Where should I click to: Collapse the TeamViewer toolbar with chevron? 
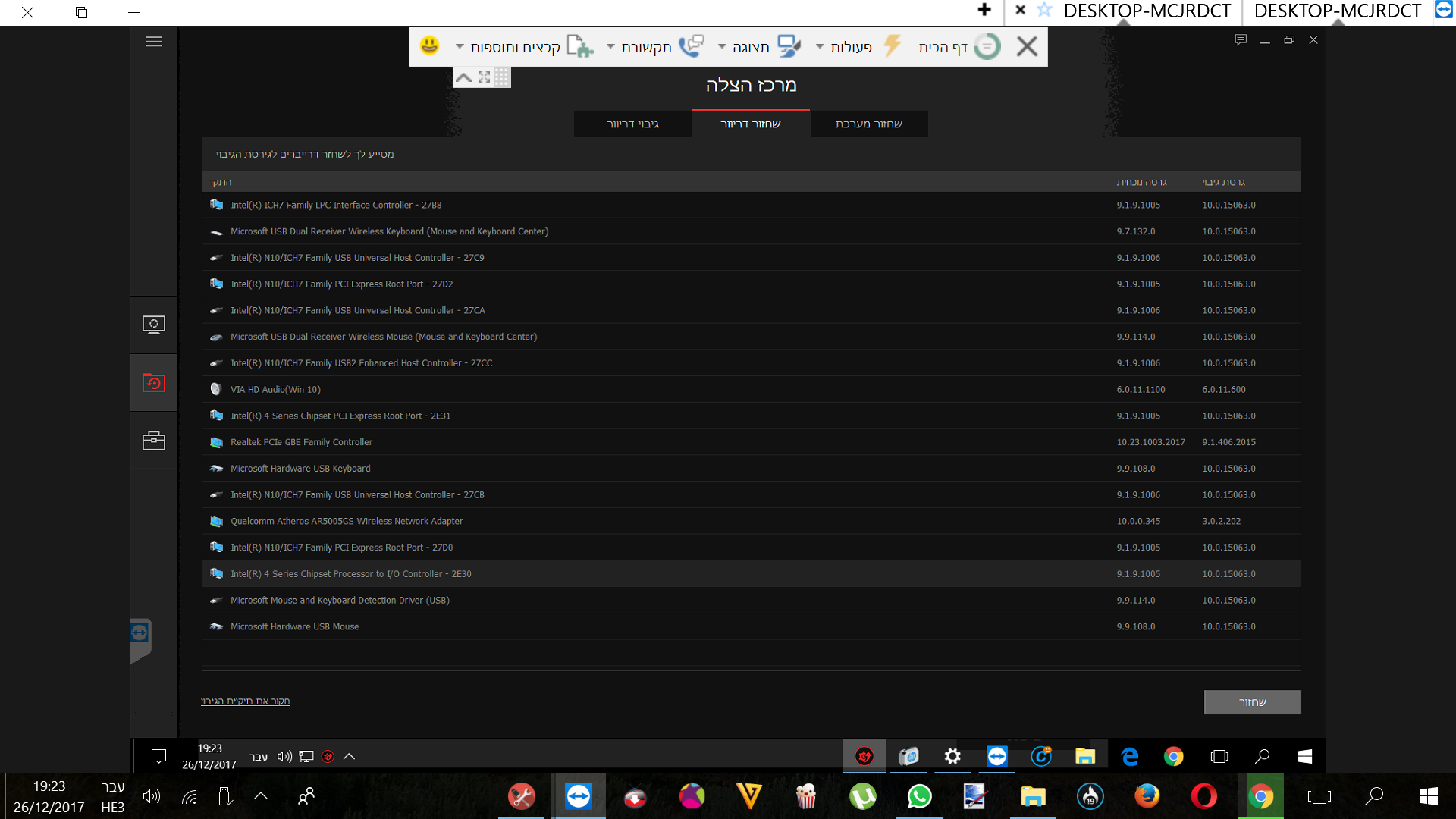(463, 77)
